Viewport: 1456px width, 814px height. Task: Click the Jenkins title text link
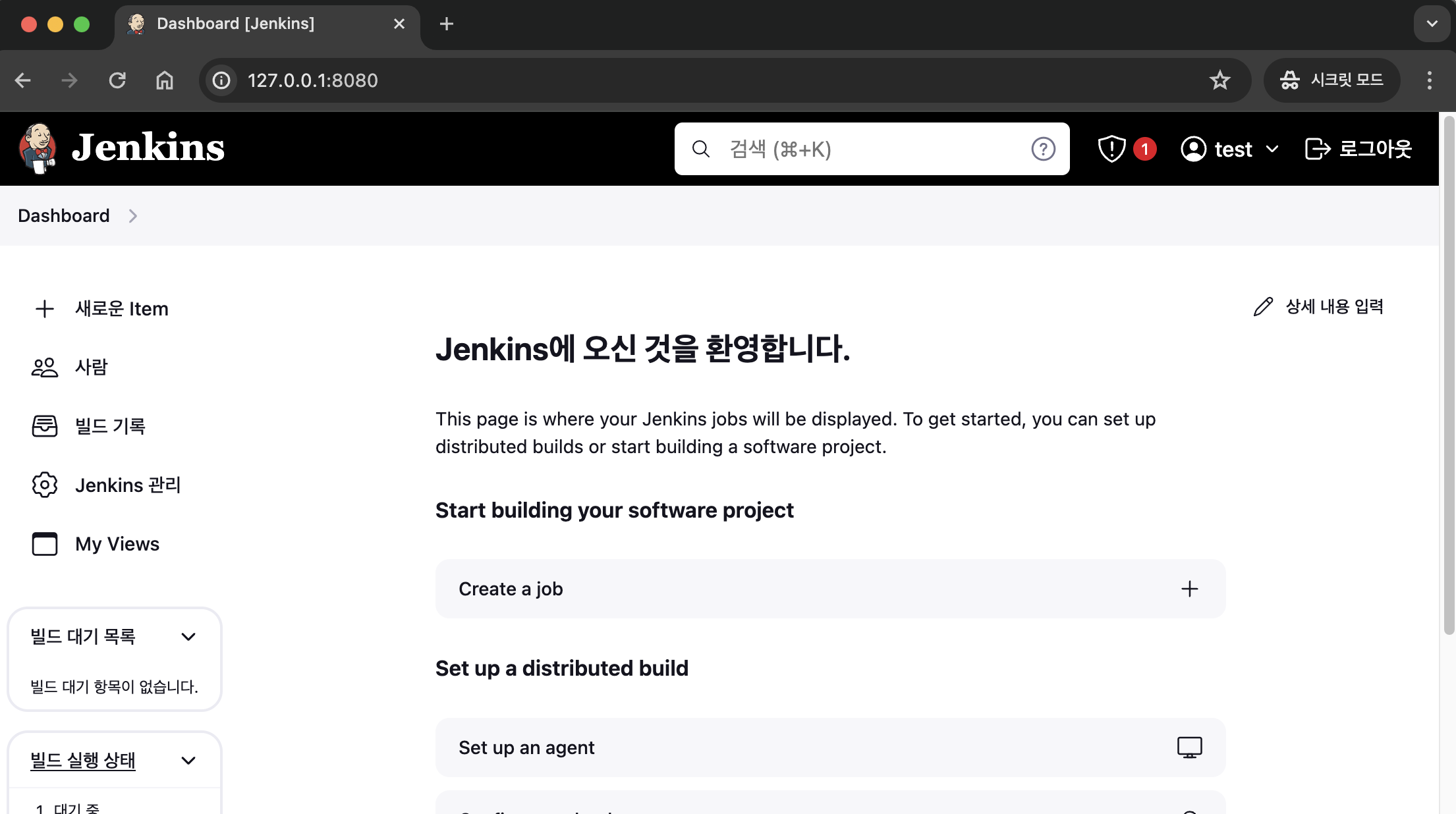click(x=148, y=148)
